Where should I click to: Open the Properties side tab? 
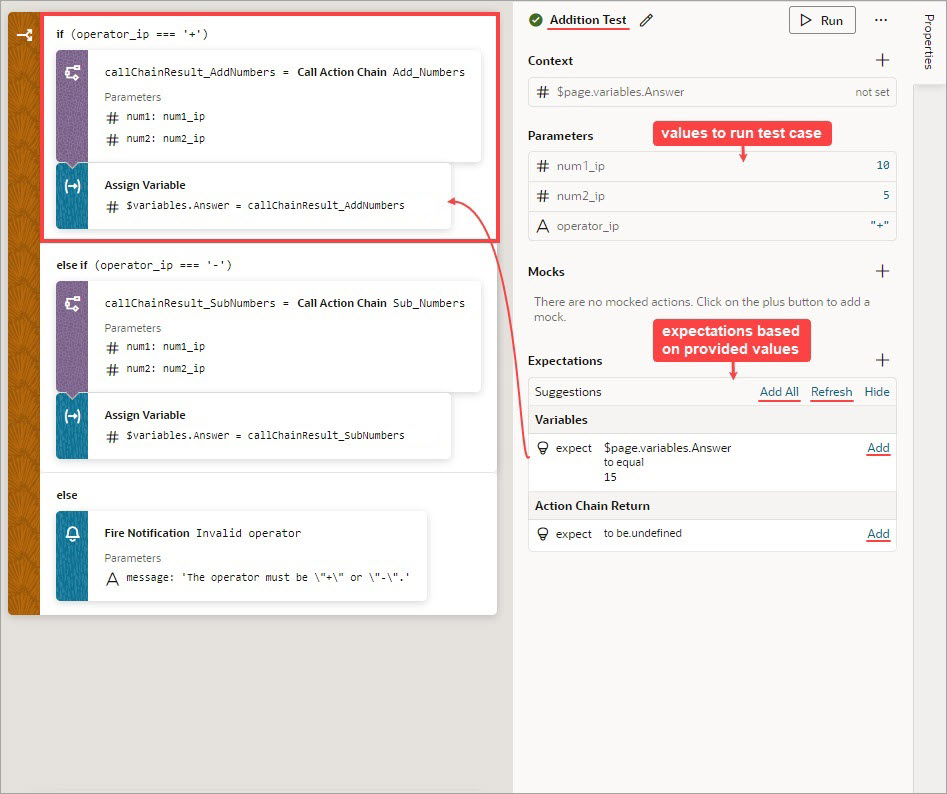point(929,42)
